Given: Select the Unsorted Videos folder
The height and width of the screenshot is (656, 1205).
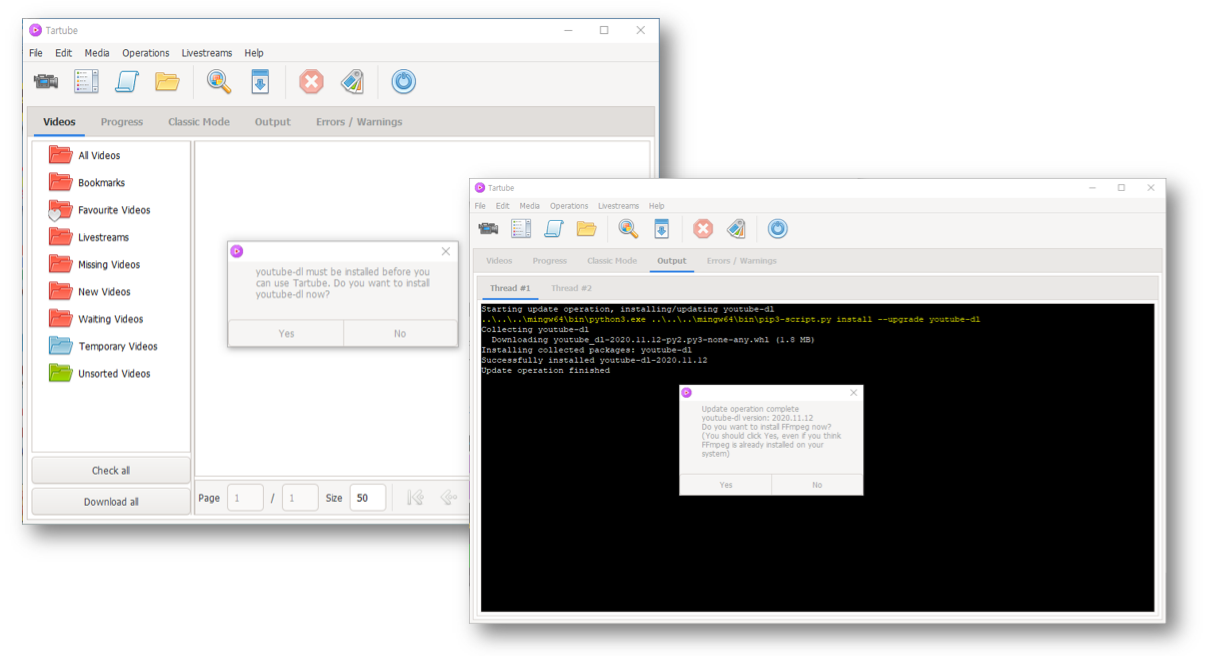Looking at the screenshot, I should tap(114, 373).
